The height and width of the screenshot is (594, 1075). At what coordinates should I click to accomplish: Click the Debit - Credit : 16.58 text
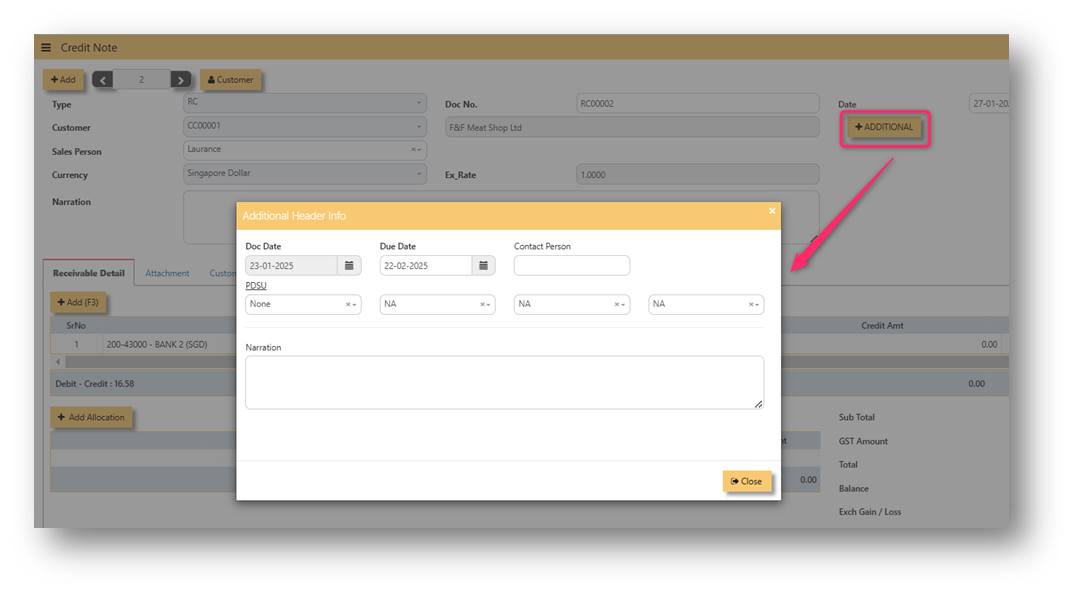coord(95,383)
